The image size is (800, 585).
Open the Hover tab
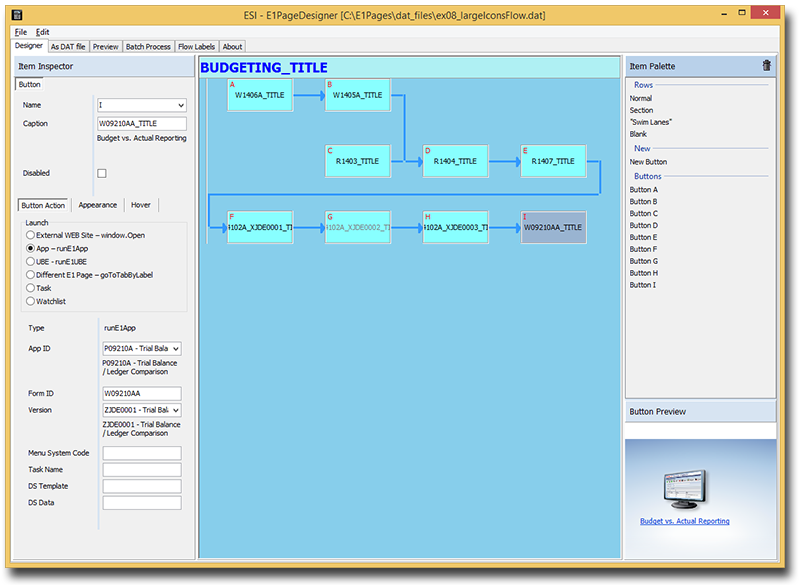click(141, 205)
